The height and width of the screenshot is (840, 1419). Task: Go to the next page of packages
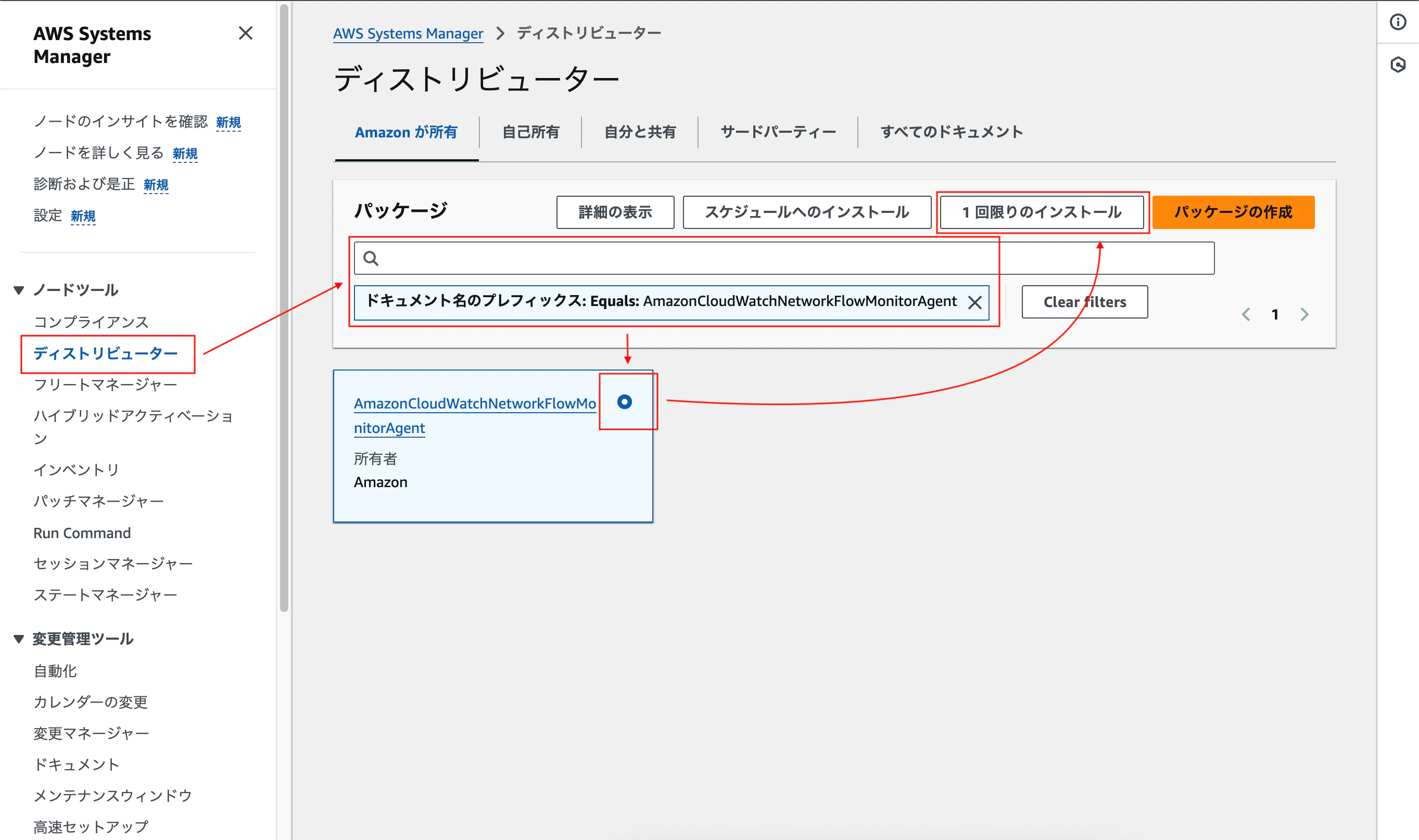pos(1304,314)
